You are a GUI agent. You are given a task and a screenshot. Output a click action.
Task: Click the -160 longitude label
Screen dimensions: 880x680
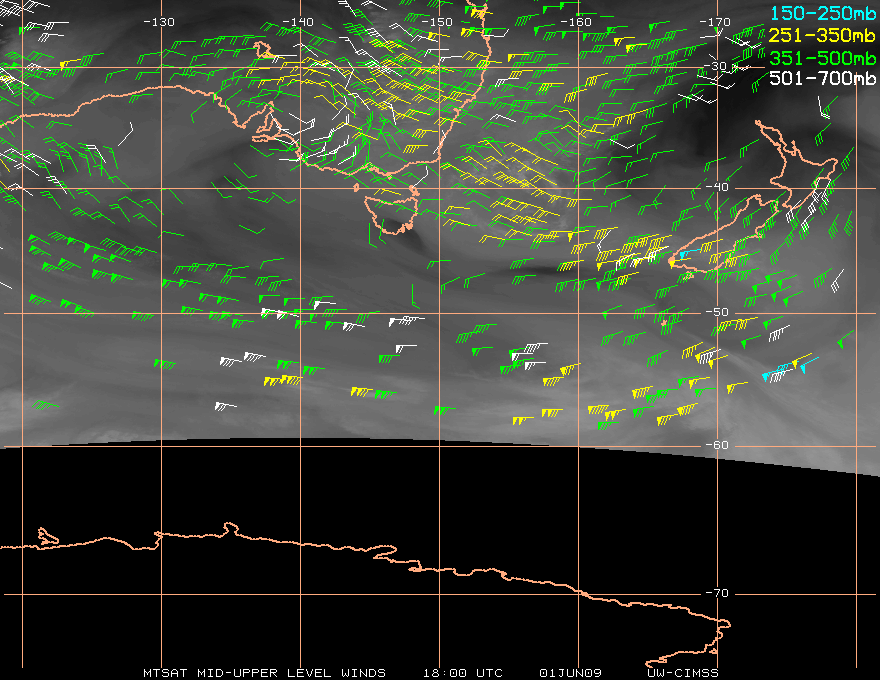[x=576, y=22]
